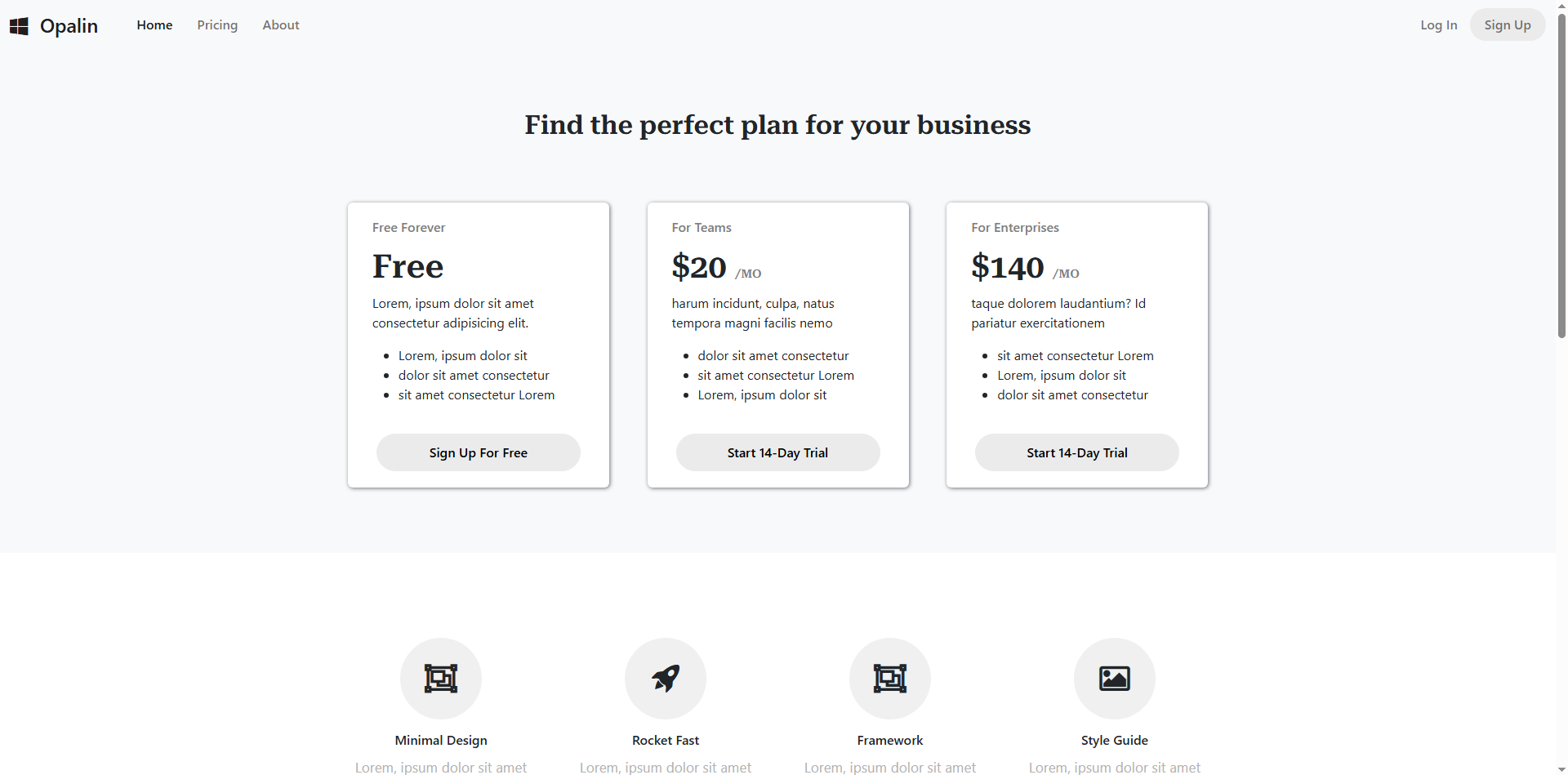This screenshot has width=1568, height=775.
Task: Start 14-Day Trial for Enterprises plan
Action: [x=1077, y=452]
